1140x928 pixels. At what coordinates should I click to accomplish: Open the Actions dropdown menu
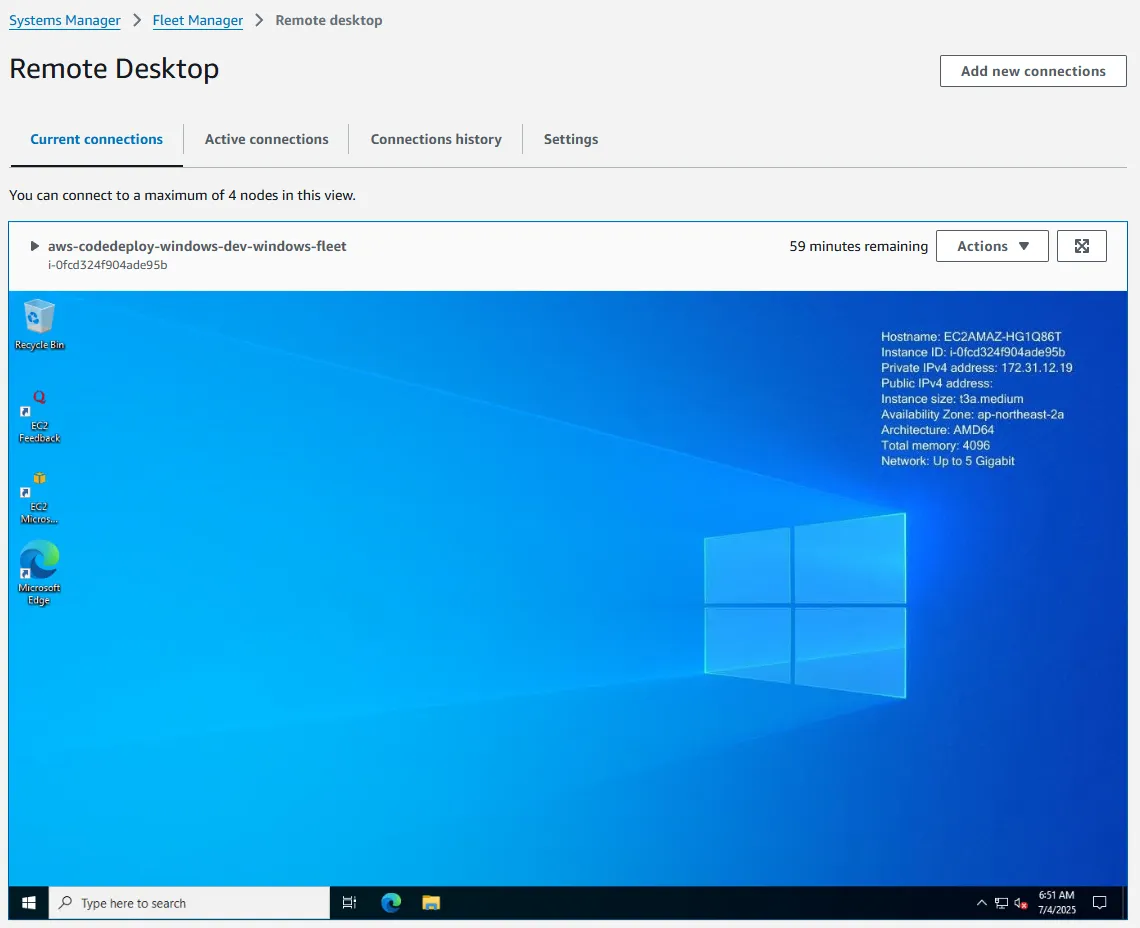(x=991, y=245)
